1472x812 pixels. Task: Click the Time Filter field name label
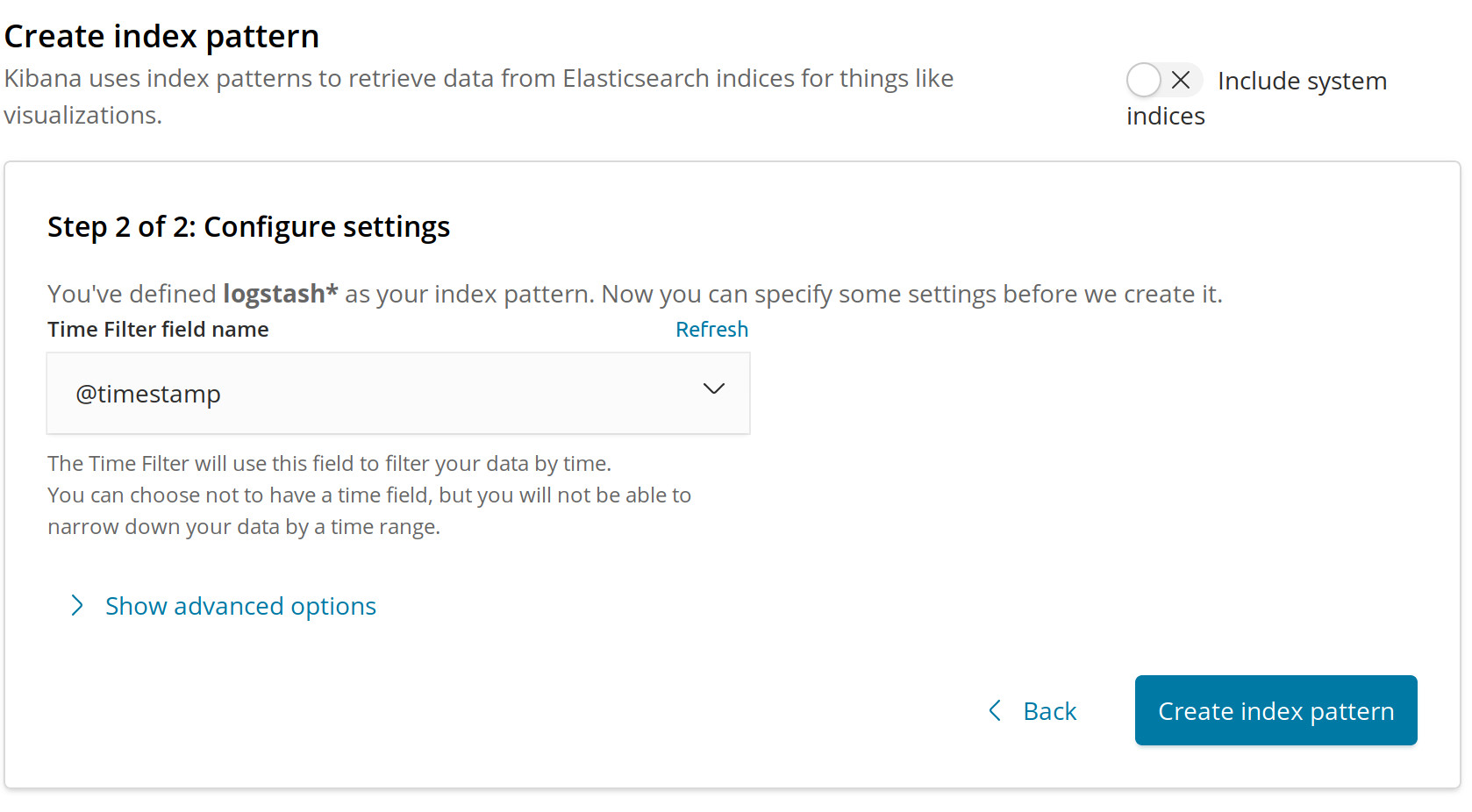coord(158,330)
